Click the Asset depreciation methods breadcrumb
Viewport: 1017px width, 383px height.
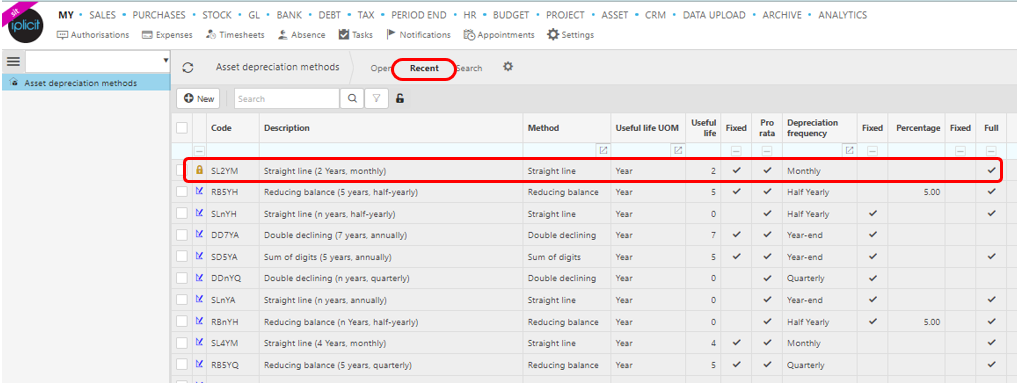pyautogui.click(x=277, y=67)
